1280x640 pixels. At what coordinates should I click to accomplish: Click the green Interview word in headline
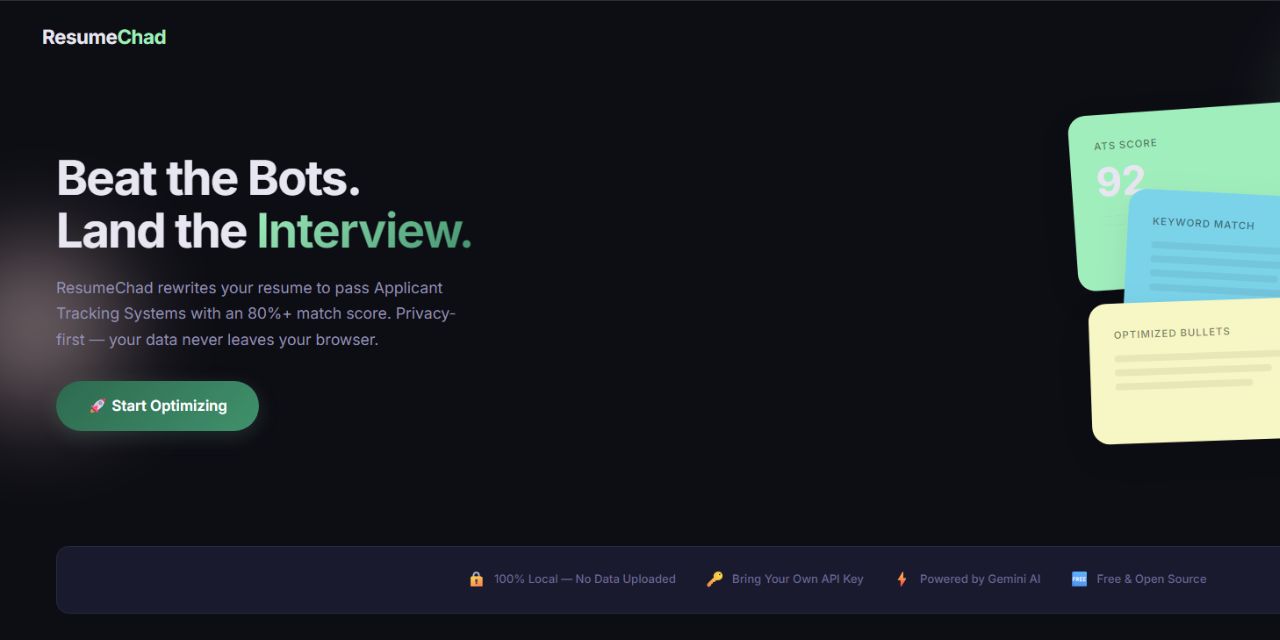[x=364, y=231]
